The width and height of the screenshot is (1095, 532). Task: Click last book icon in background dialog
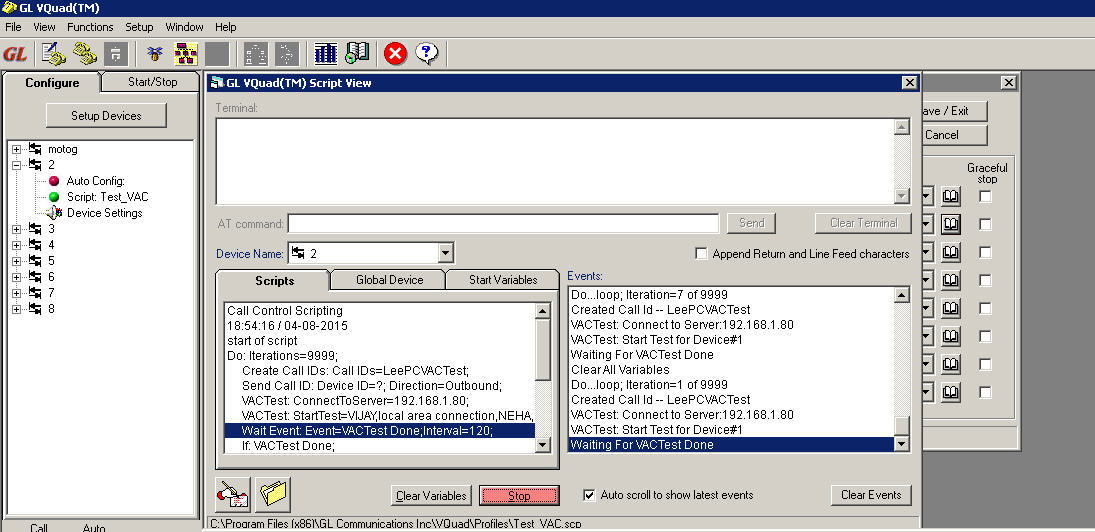pos(950,392)
